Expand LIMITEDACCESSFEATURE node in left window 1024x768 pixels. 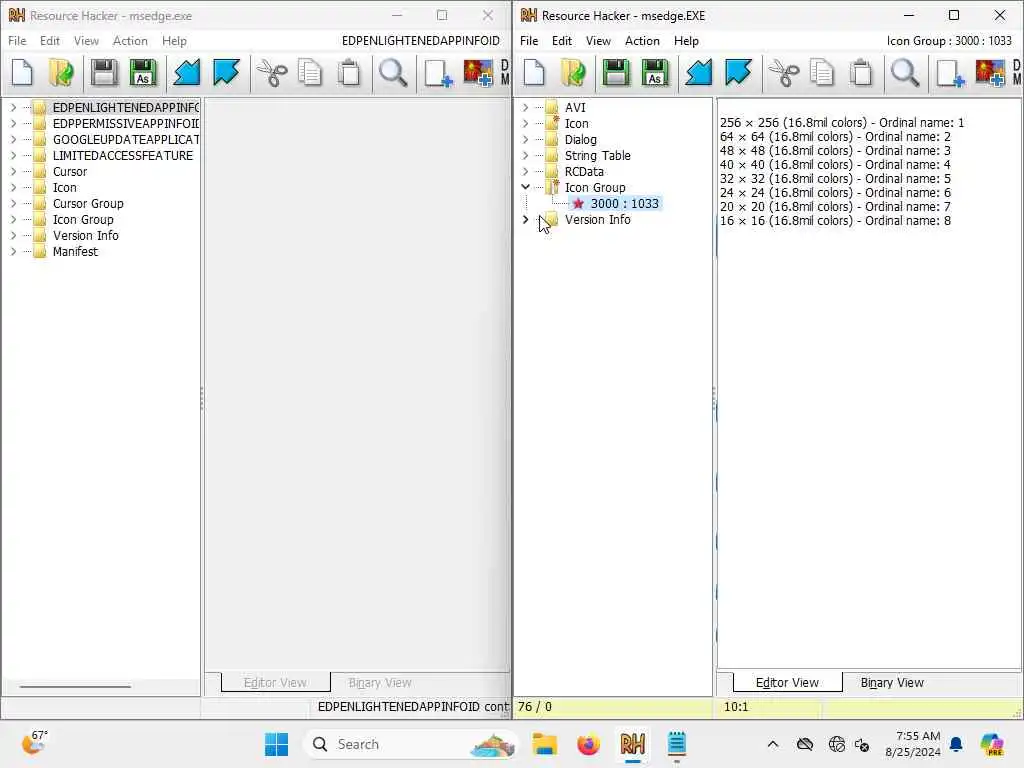(x=13, y=155)
